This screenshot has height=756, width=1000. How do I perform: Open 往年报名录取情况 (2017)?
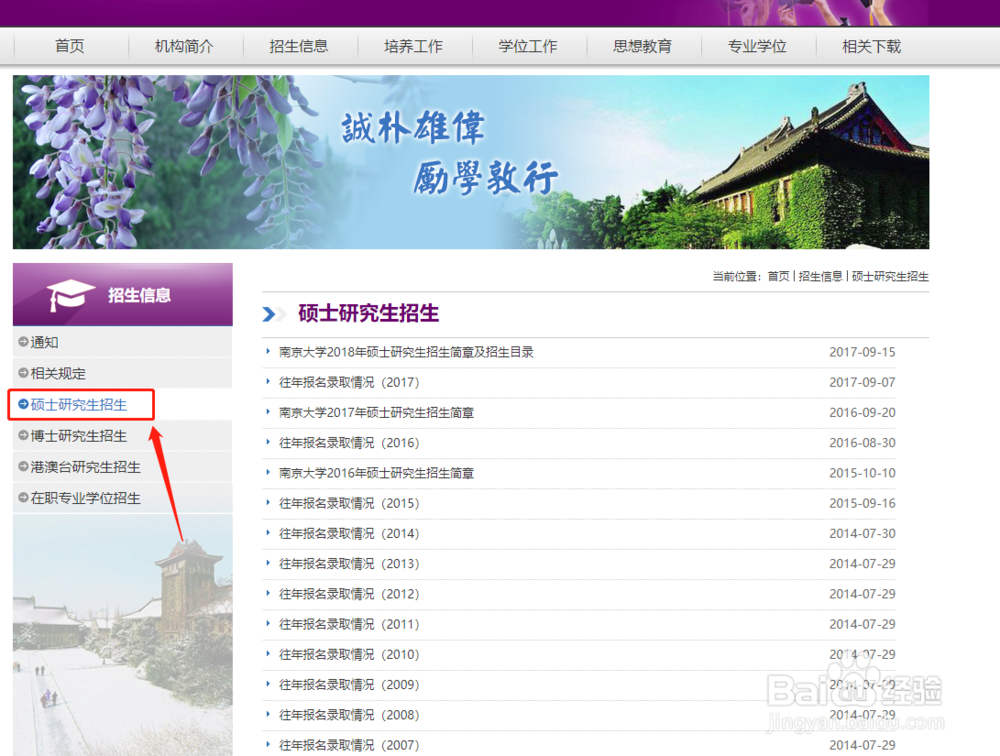[x=349, y=382]
